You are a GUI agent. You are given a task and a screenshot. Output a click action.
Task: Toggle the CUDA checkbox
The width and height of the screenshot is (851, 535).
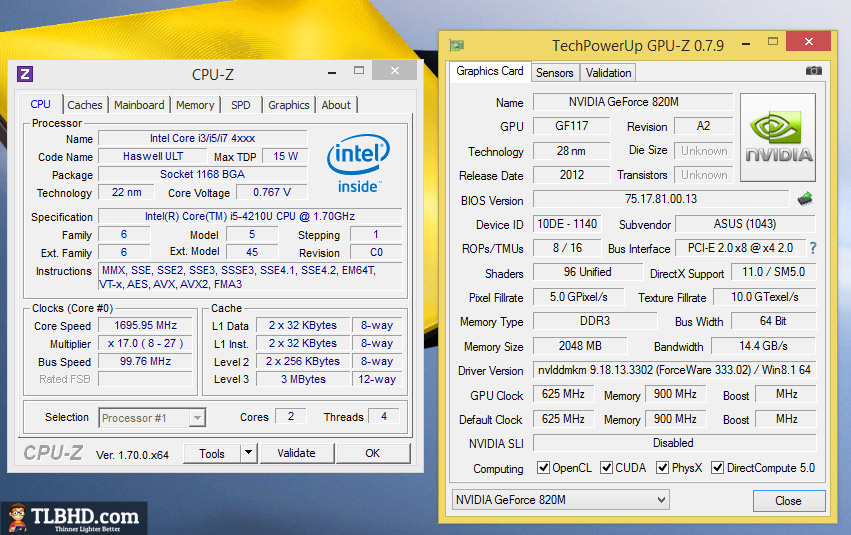[x=606, y=467]
